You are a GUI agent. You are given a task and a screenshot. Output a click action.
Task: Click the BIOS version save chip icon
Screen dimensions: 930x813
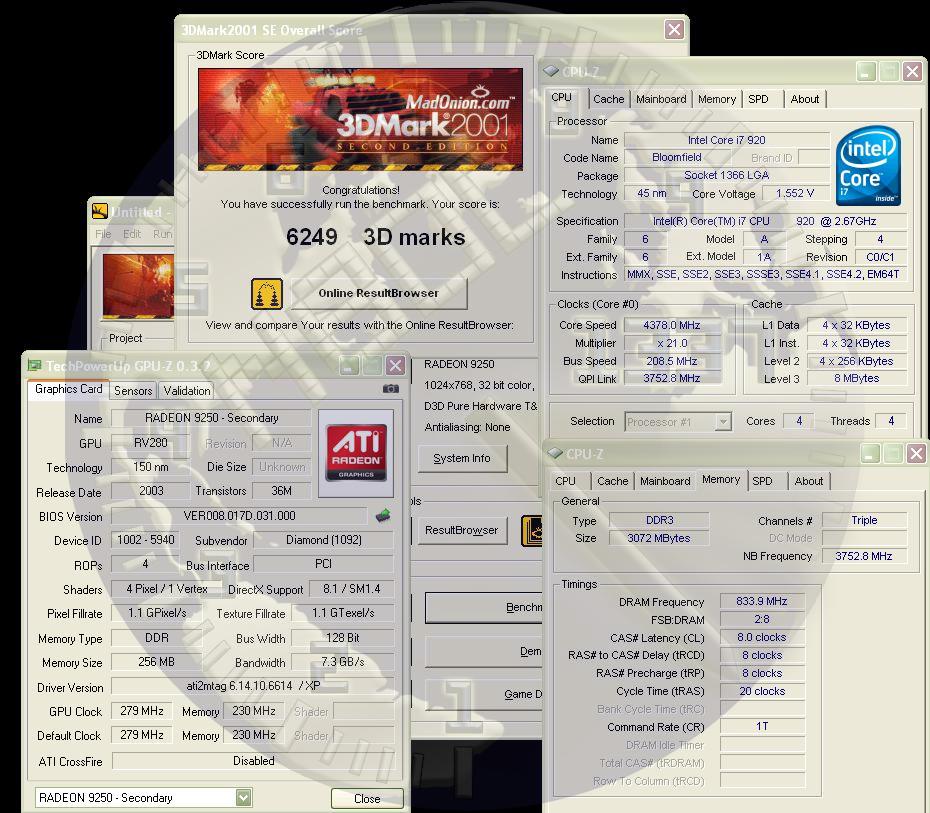pos(383,515)
